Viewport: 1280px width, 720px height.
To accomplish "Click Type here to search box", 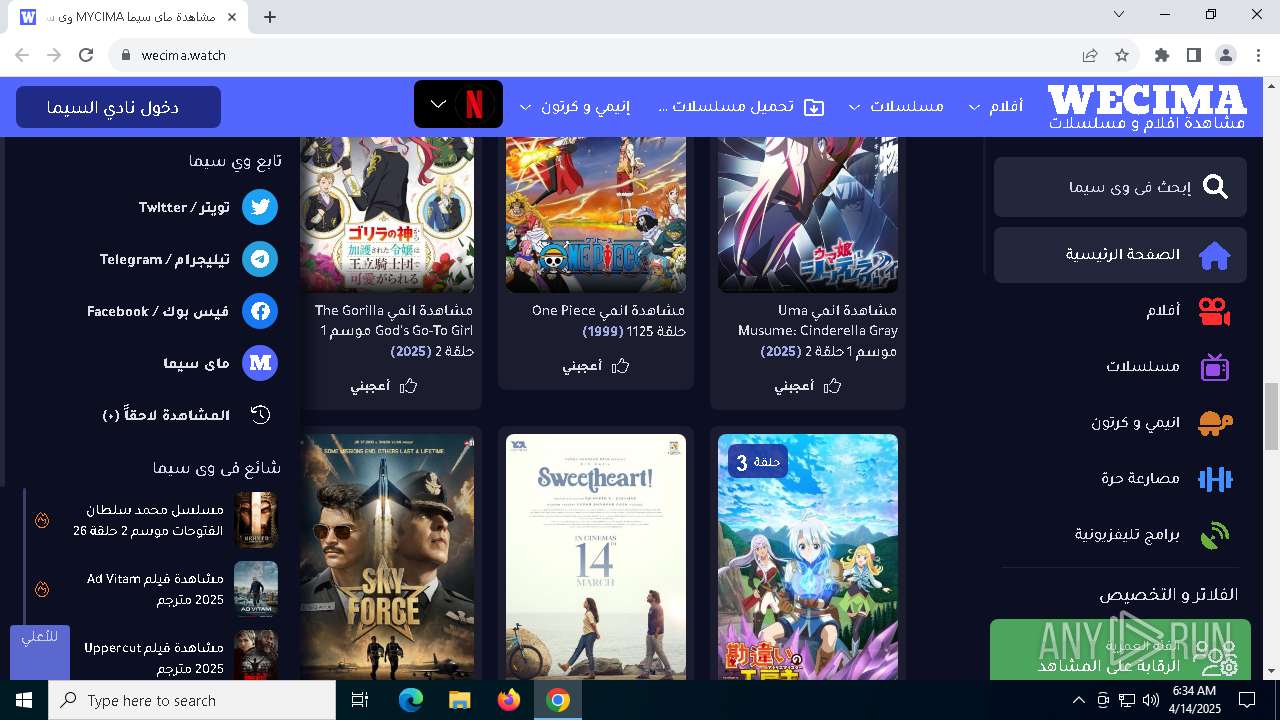I will click(x=192, y=700).
